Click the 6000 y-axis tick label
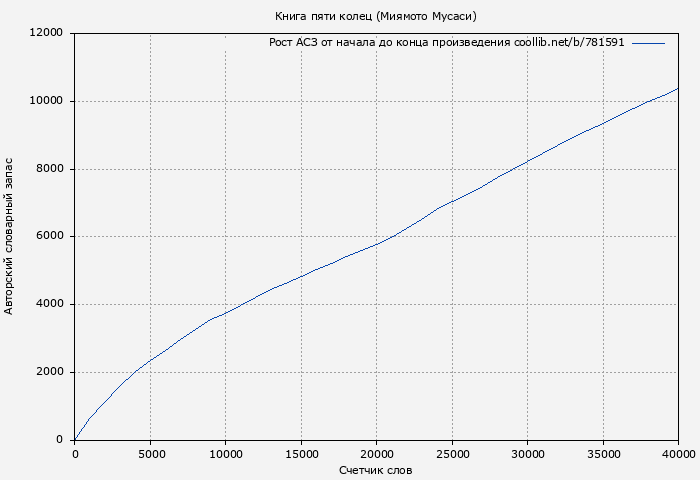The image size is (700, 480). pyautogui.click(x=50, y=237)
